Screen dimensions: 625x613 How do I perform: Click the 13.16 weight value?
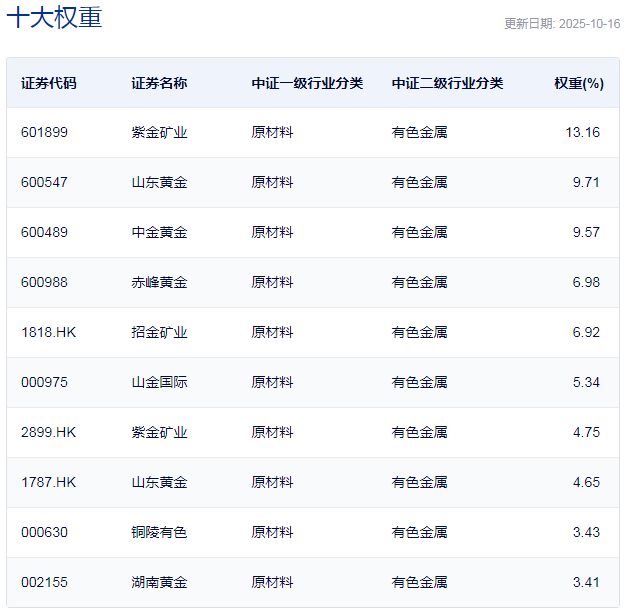tap(582, 132)
